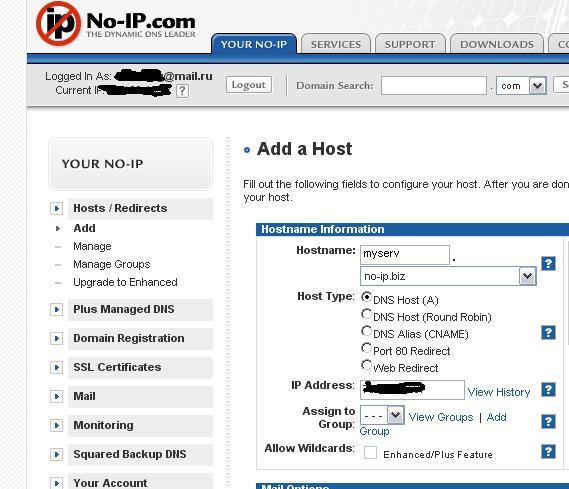This screenshot has width=569, height=489.
Task: Open the help icon for Allow Wildcards
Action: point(548,452)
